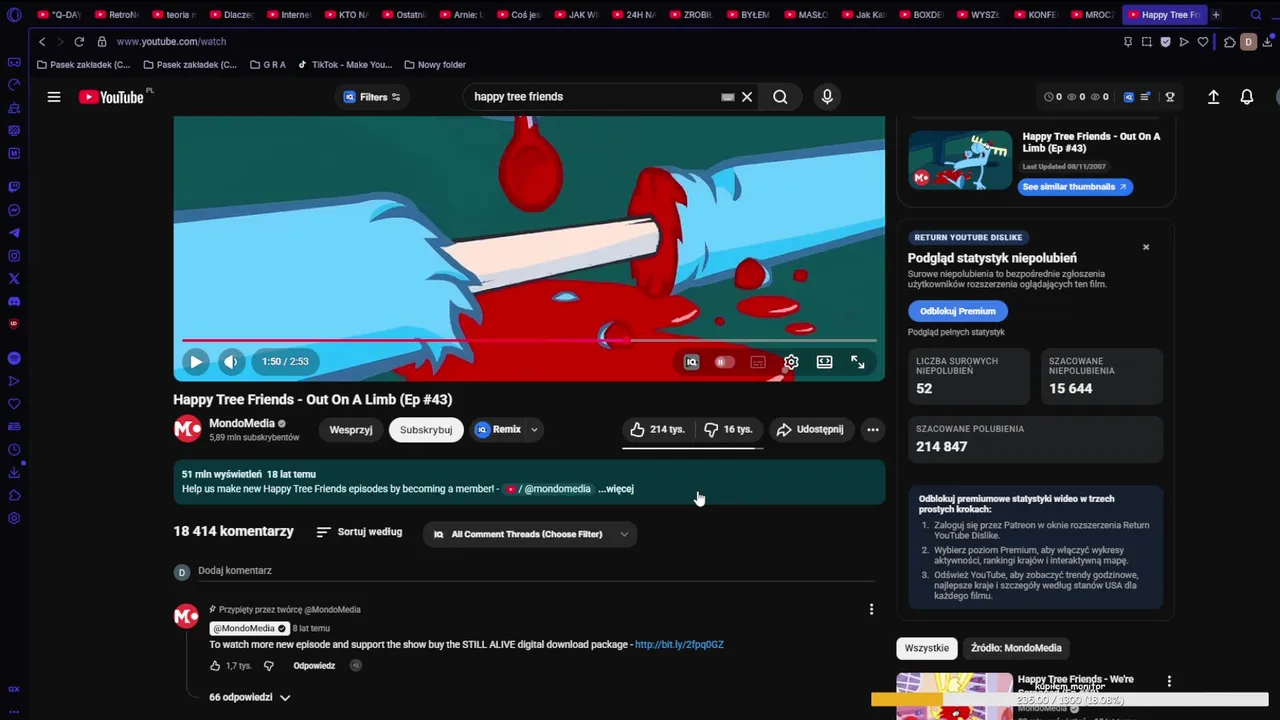
Task: Click See similar thumbnails button
Action: click(1075, 187)
